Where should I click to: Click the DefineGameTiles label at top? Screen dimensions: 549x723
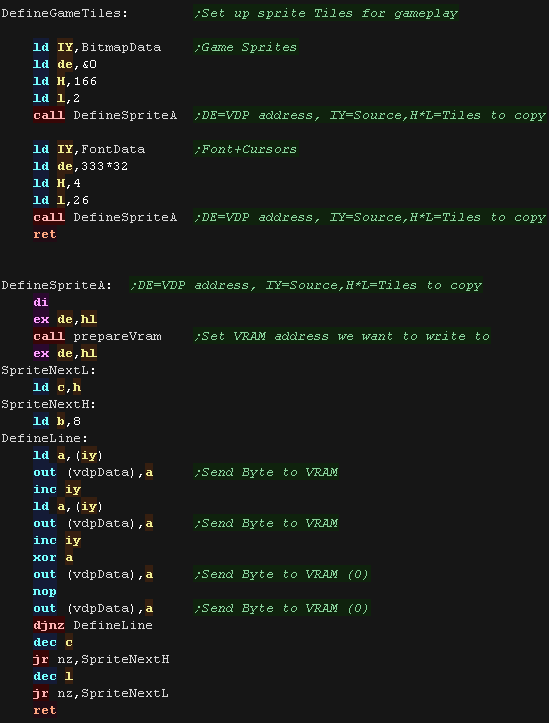click(65, 13)
